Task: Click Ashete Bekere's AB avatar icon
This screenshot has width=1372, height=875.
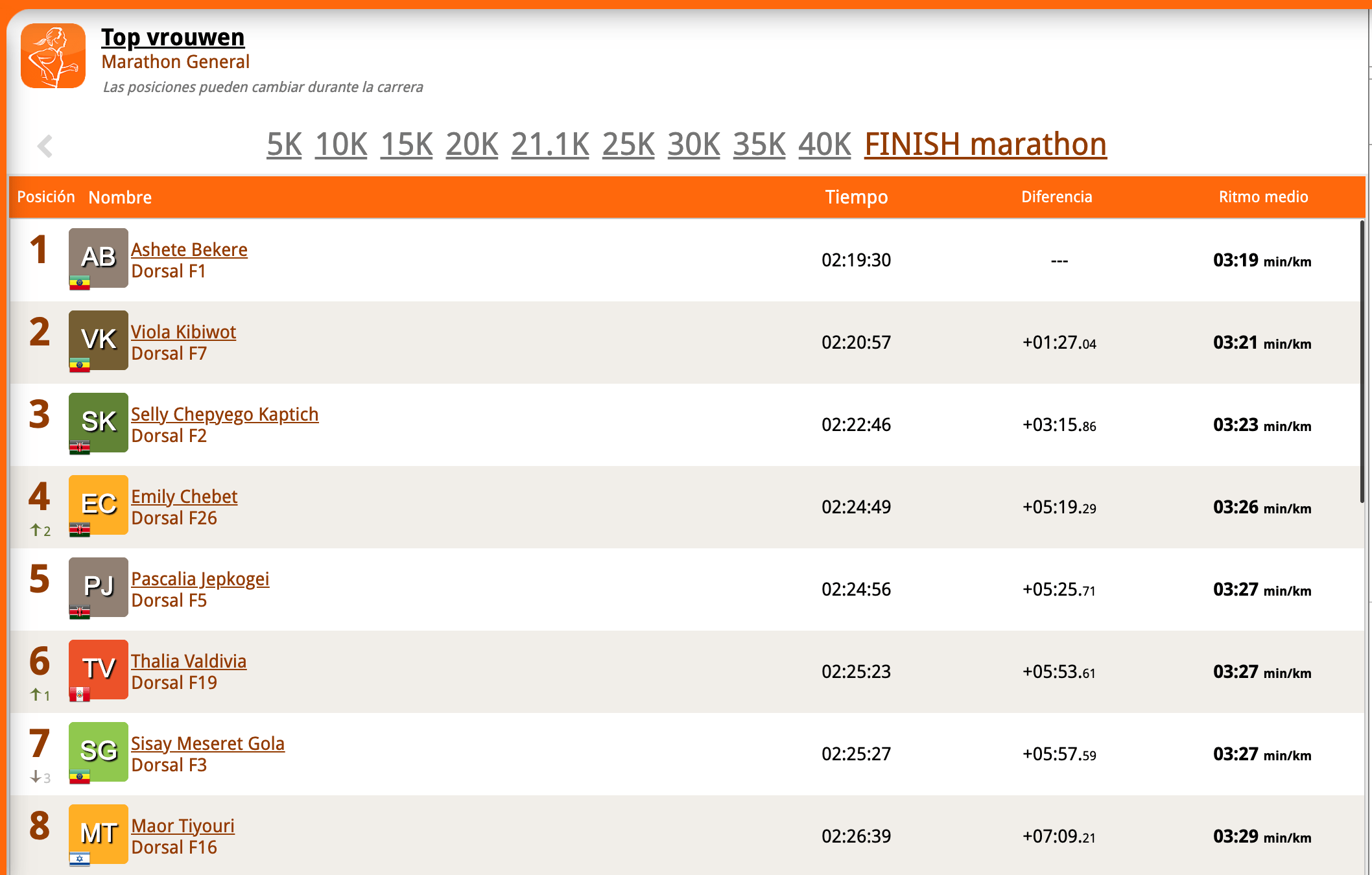Action: coord(99,257)
